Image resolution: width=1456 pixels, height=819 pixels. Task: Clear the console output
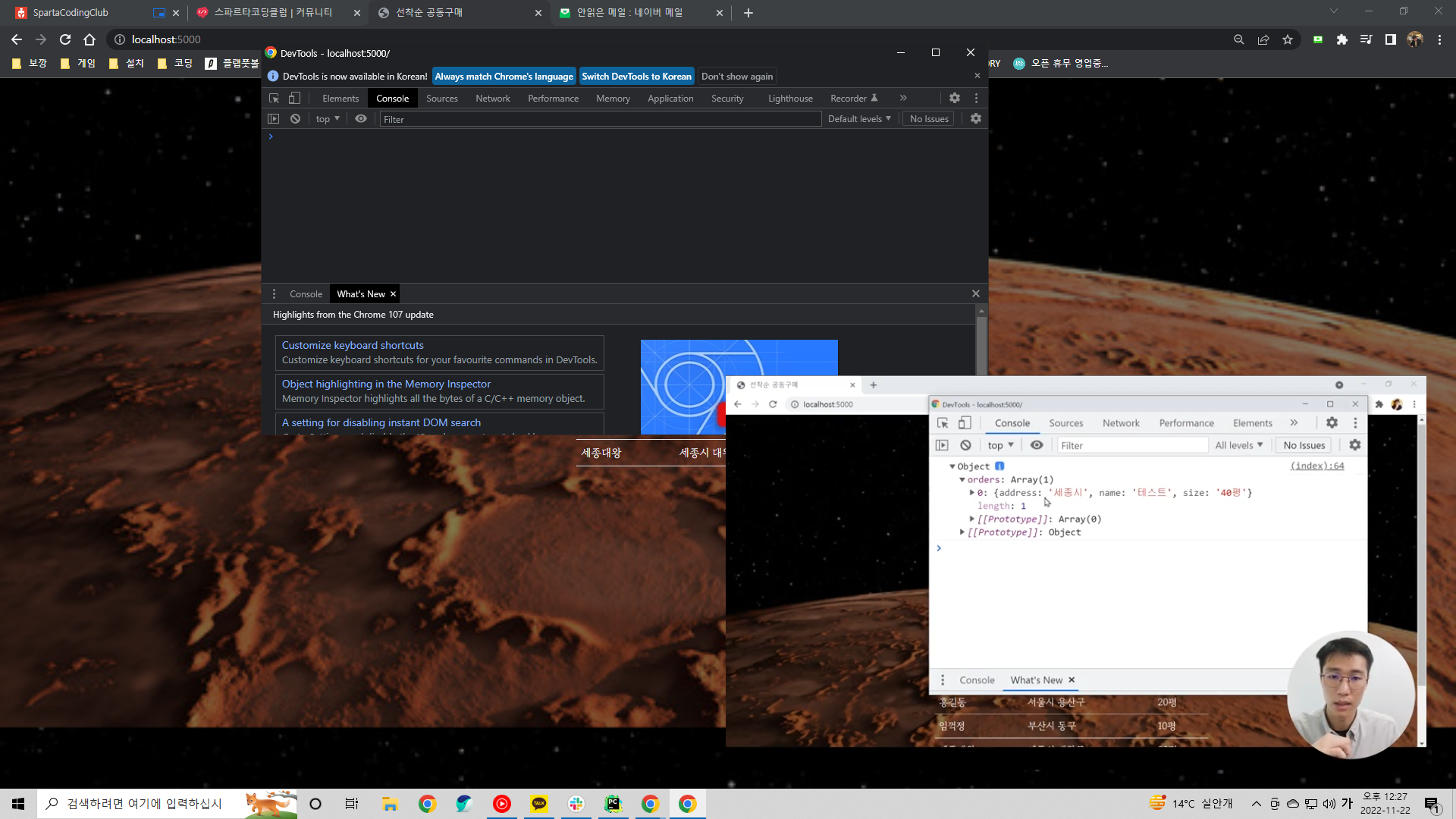295,119
